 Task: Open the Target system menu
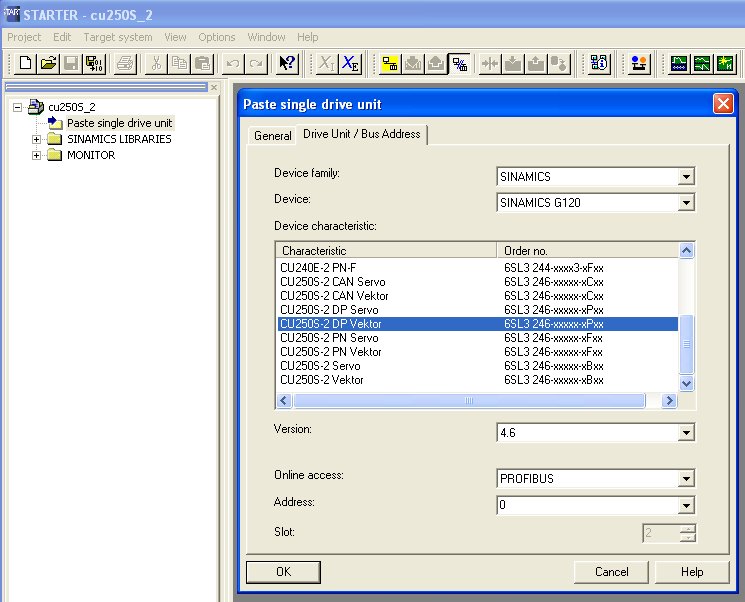tap(118, 37)
